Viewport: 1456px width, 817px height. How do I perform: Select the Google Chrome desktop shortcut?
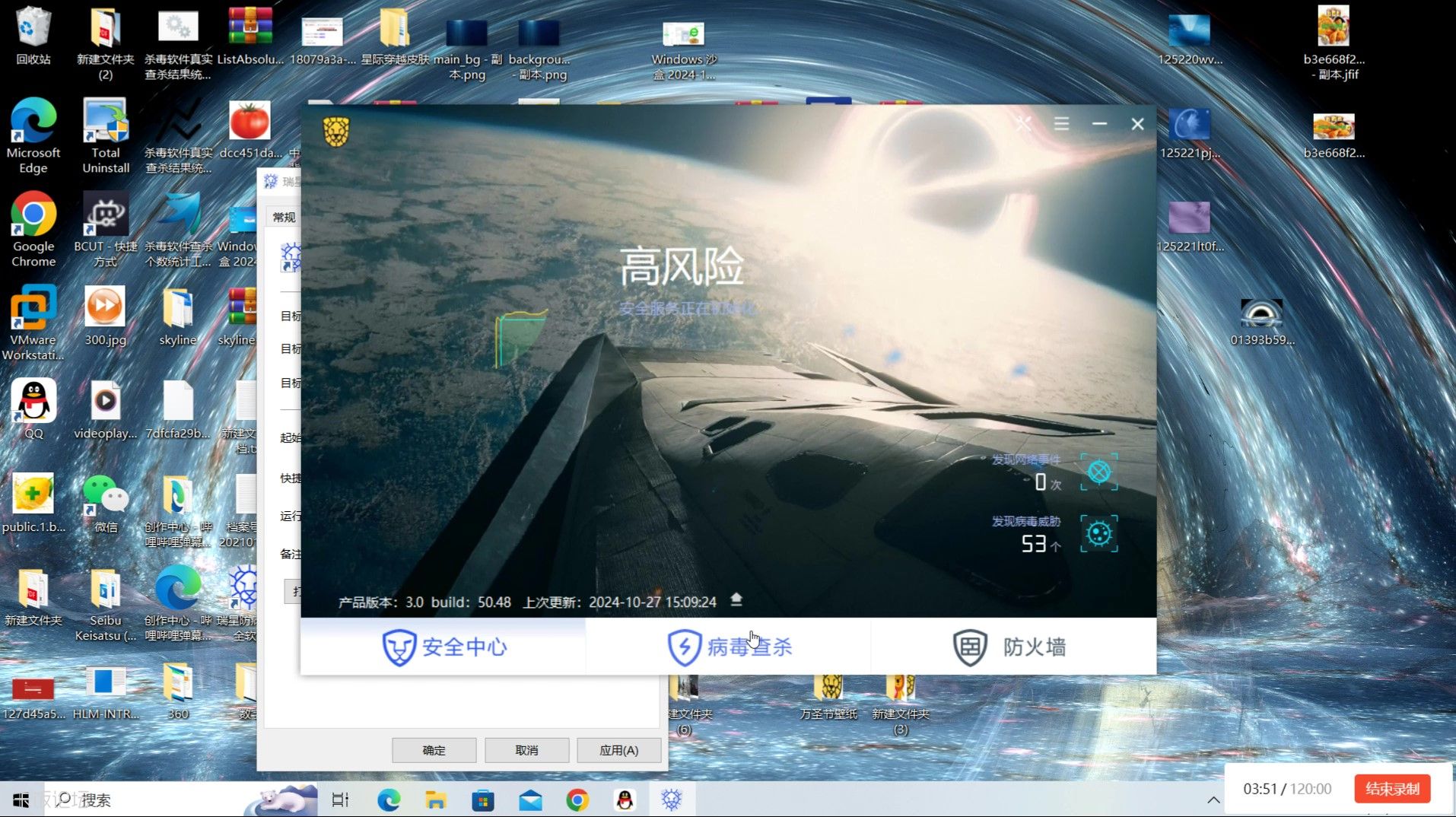click(33, 230)
